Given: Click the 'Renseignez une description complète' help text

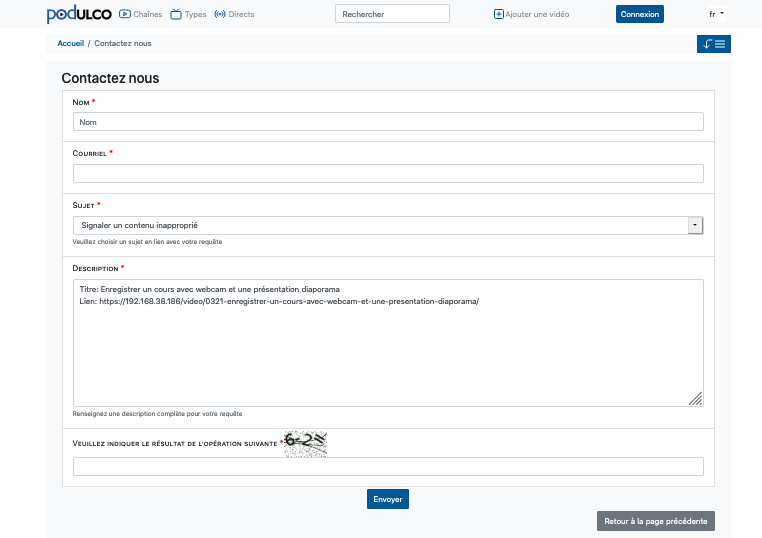Looking at the screenshot, I should (x=157, y=414).
